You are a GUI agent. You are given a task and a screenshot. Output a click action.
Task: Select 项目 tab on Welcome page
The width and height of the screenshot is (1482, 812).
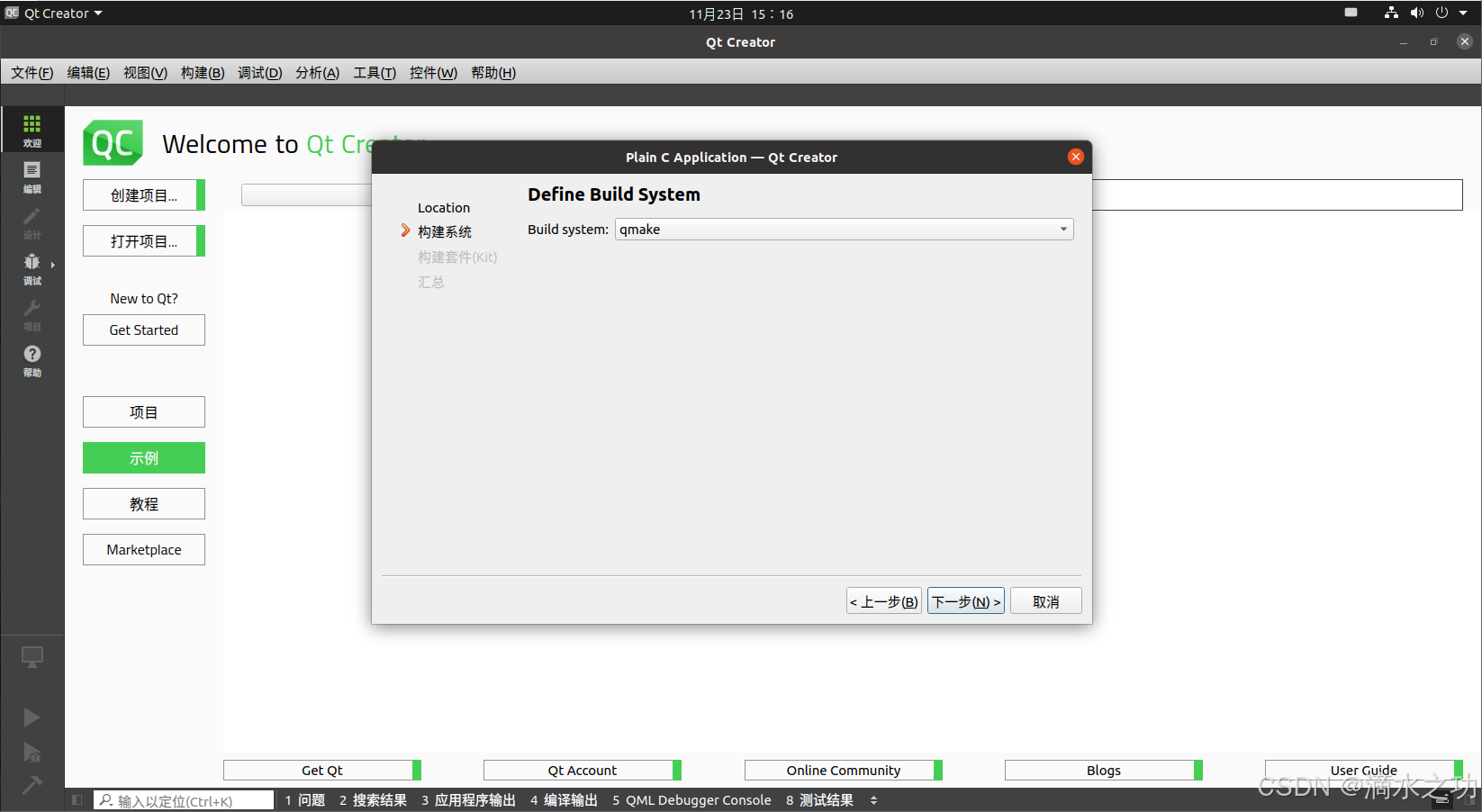[144, 412]
